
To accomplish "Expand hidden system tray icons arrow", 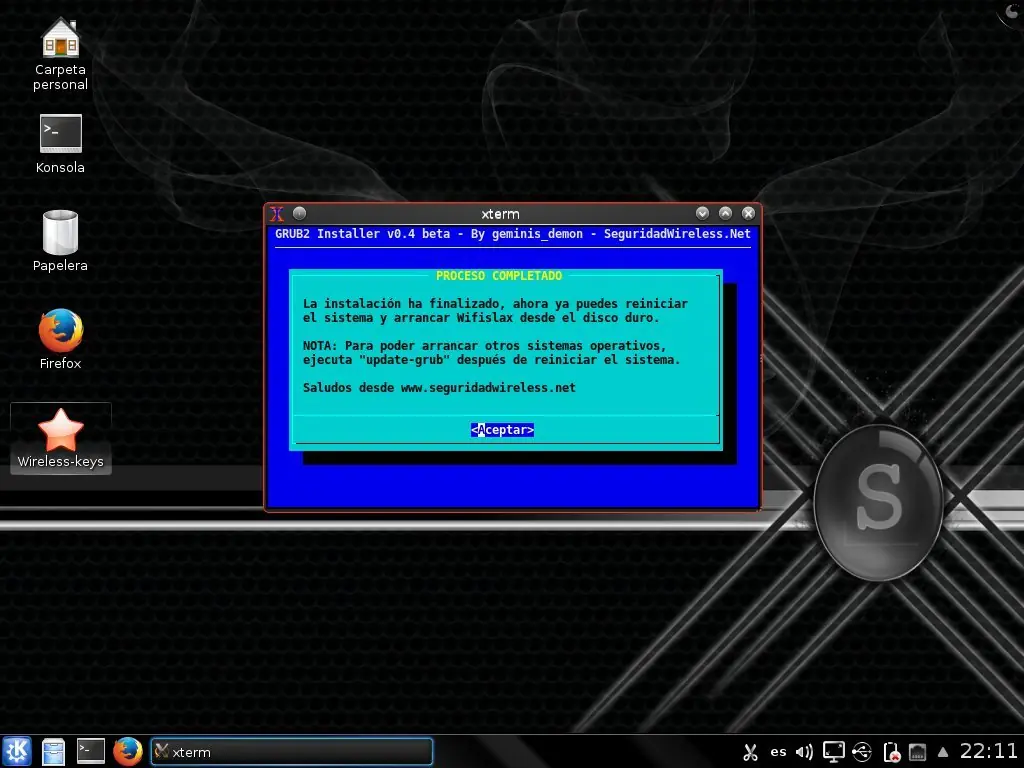I will pos(943,752).
